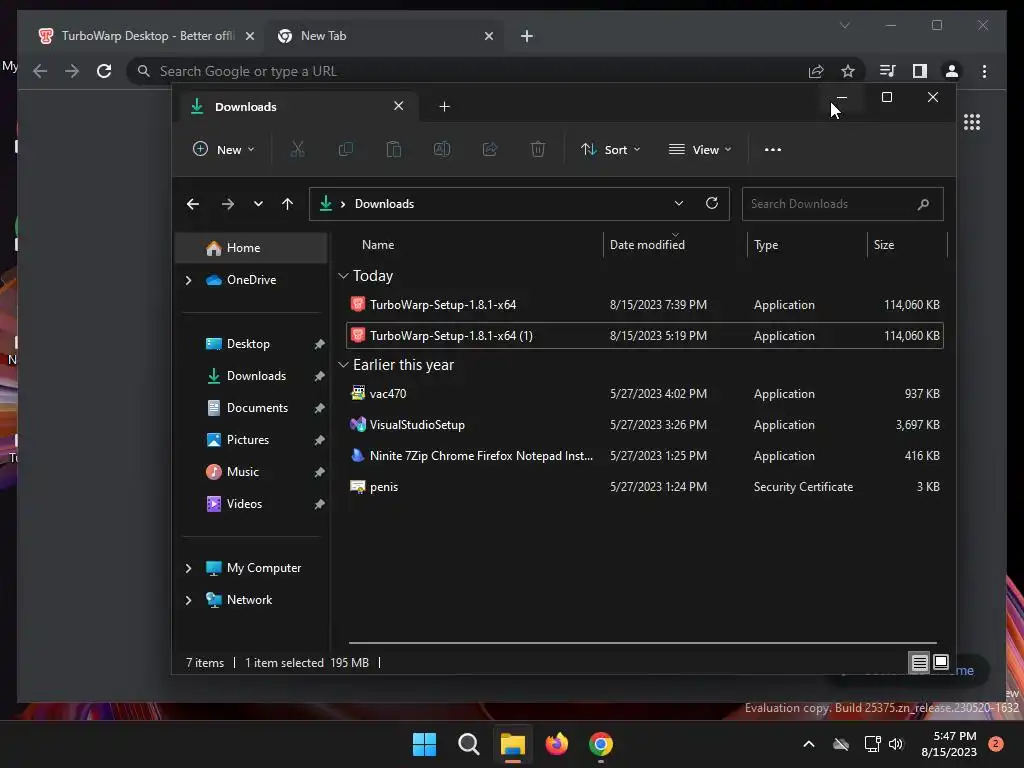1024x768 pixels.
Task: Select Desktop in navigation pane
Action: [x=251, y=344]
